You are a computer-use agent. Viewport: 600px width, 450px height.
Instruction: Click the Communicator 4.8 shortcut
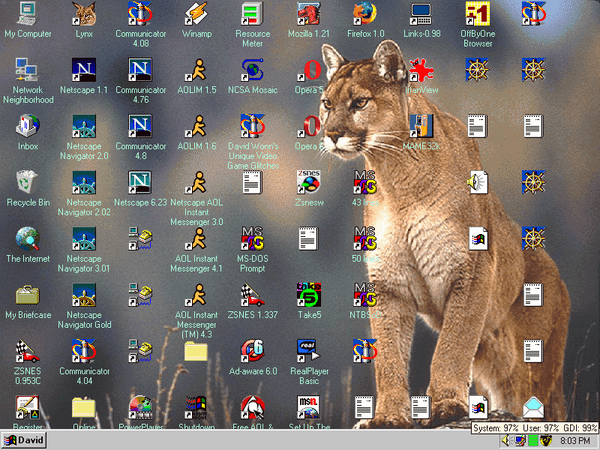click(140, 126)
